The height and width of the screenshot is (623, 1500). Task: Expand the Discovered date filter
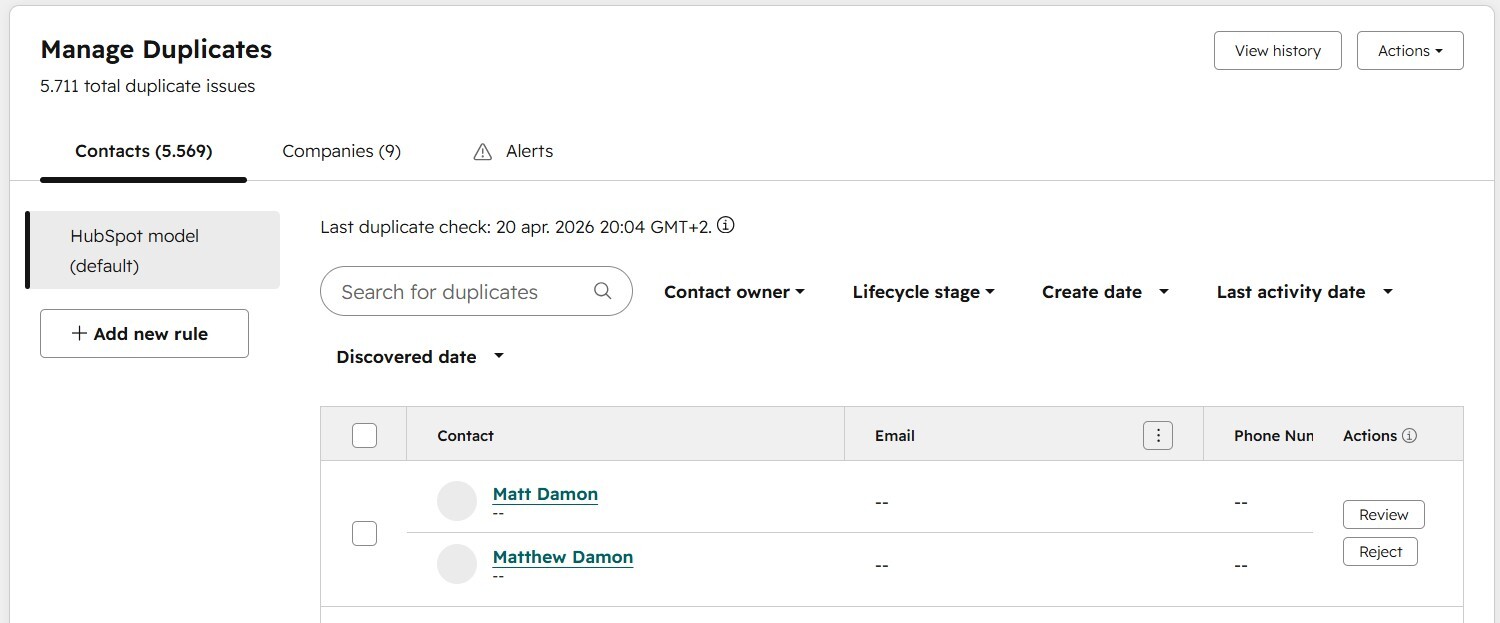click(x=420, y=357)
